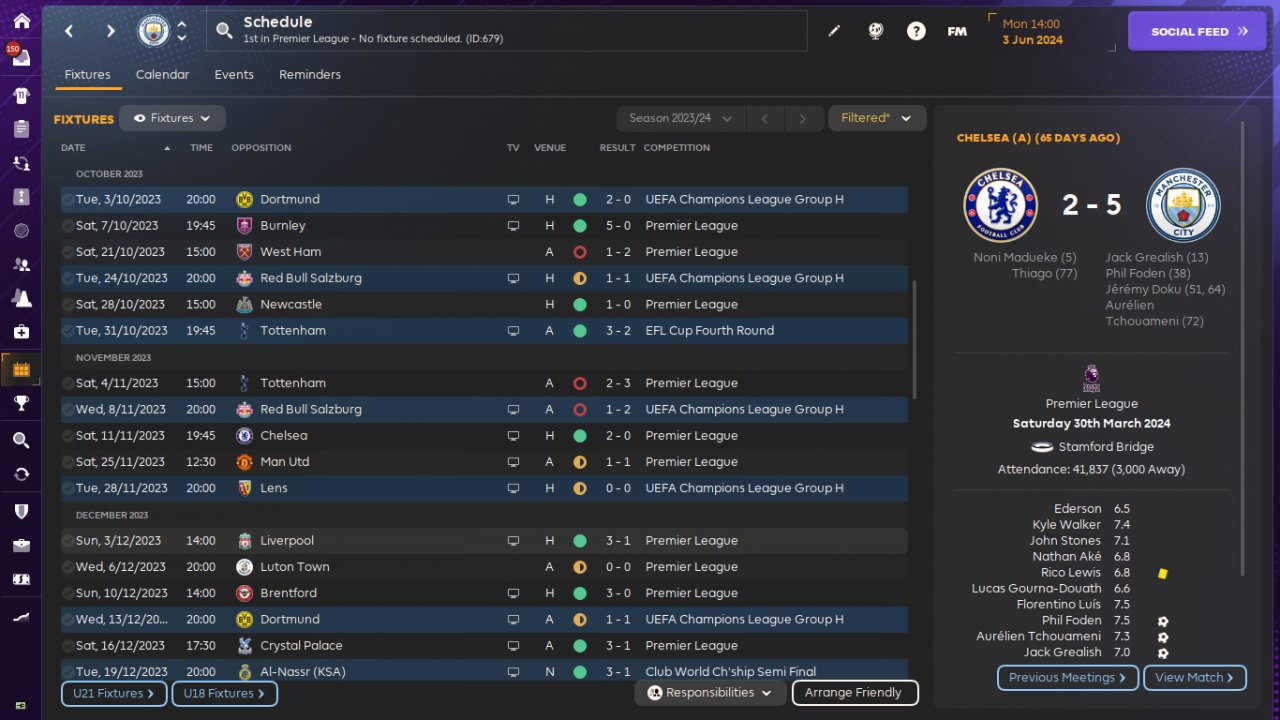Click Stamford Bridge stadium name
The image size is (1280, 720).
click(x=1106, y=447)
